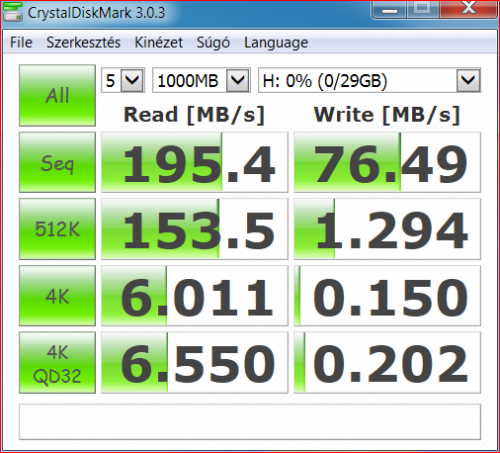Screen dimensions: 500x453
Task: Start the 4K benchmark test
Action: pos(57,296)
